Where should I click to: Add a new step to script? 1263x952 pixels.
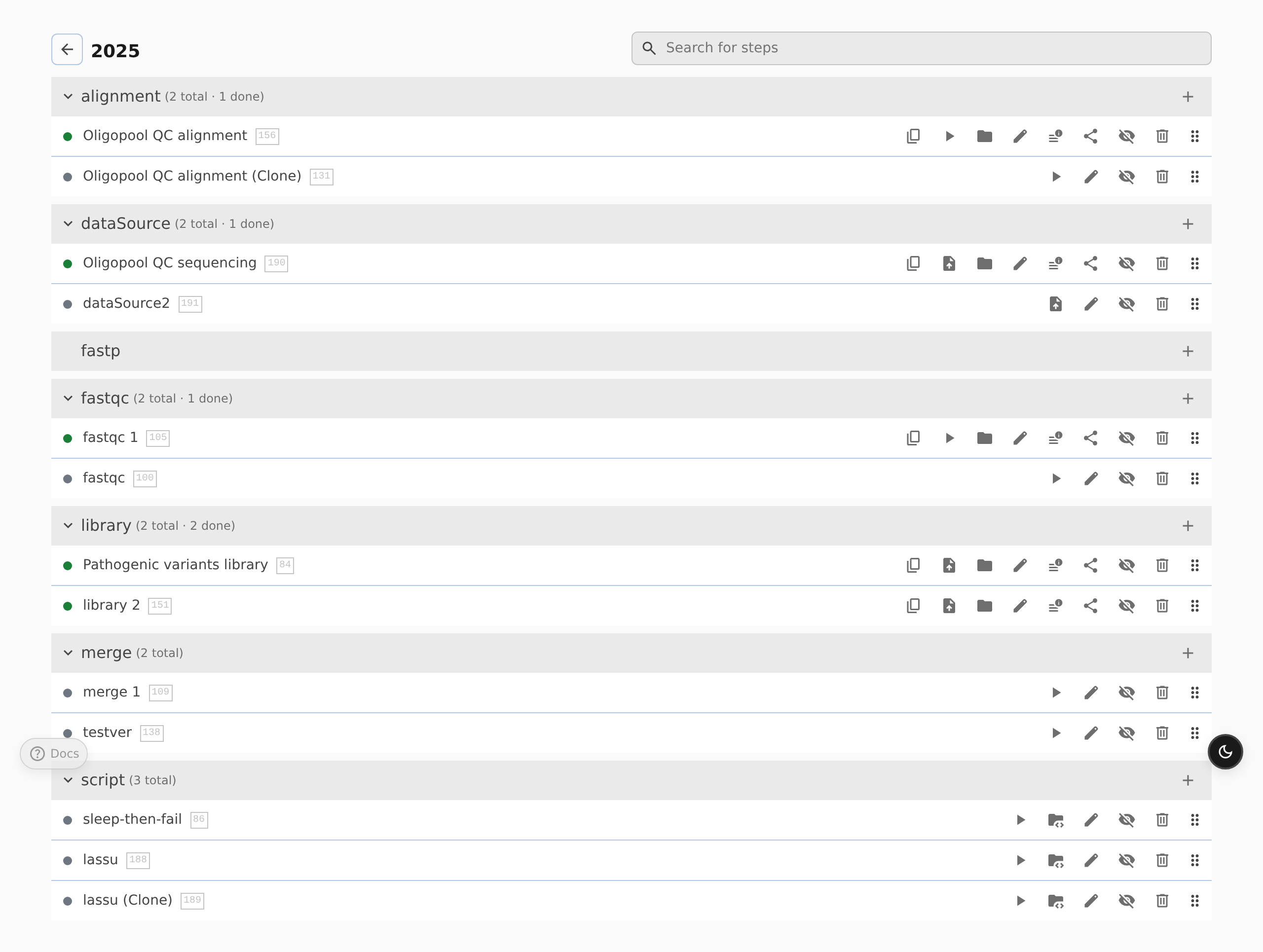(x=1188, y=781)
